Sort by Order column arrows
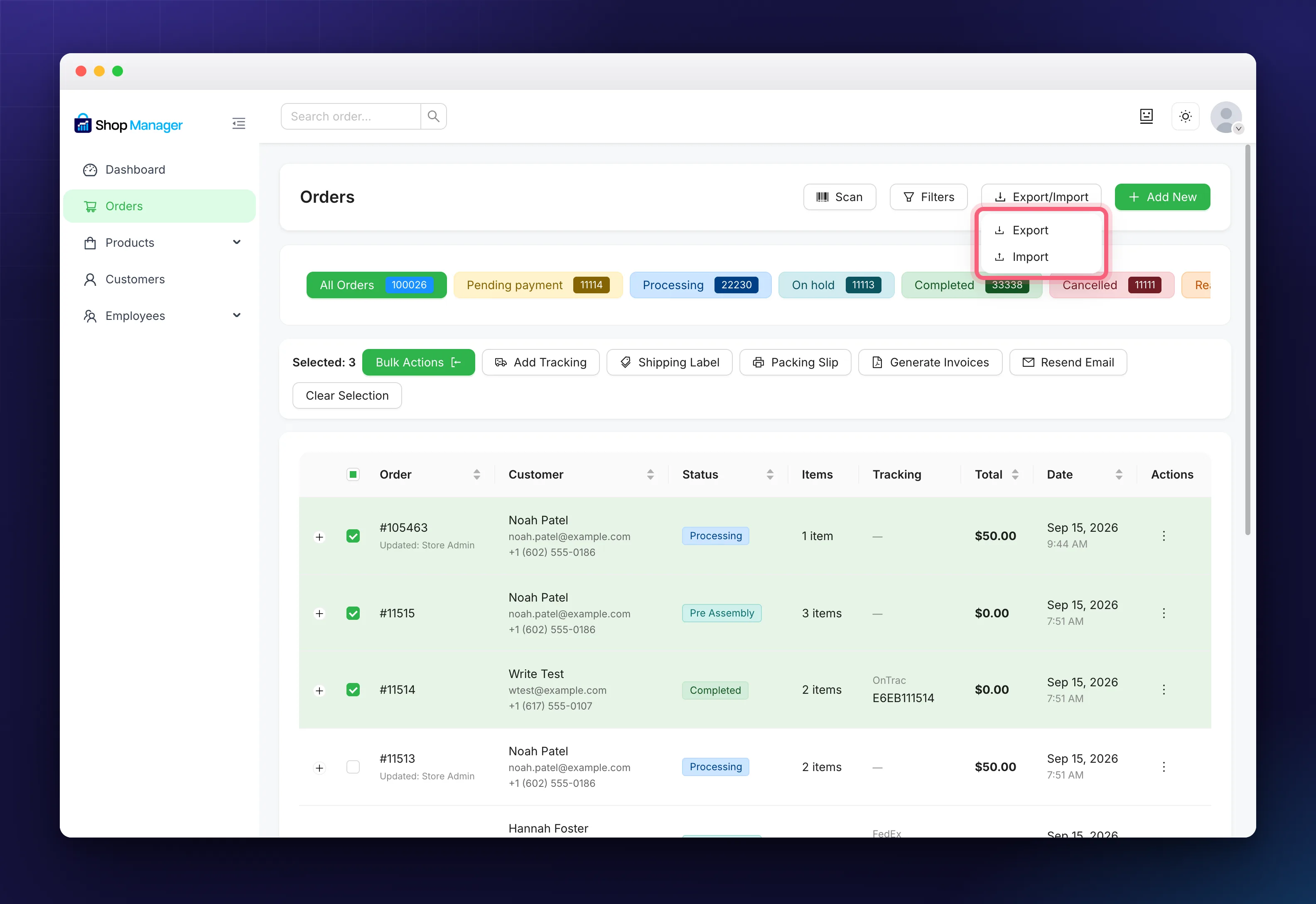 [x=477, y=475]
